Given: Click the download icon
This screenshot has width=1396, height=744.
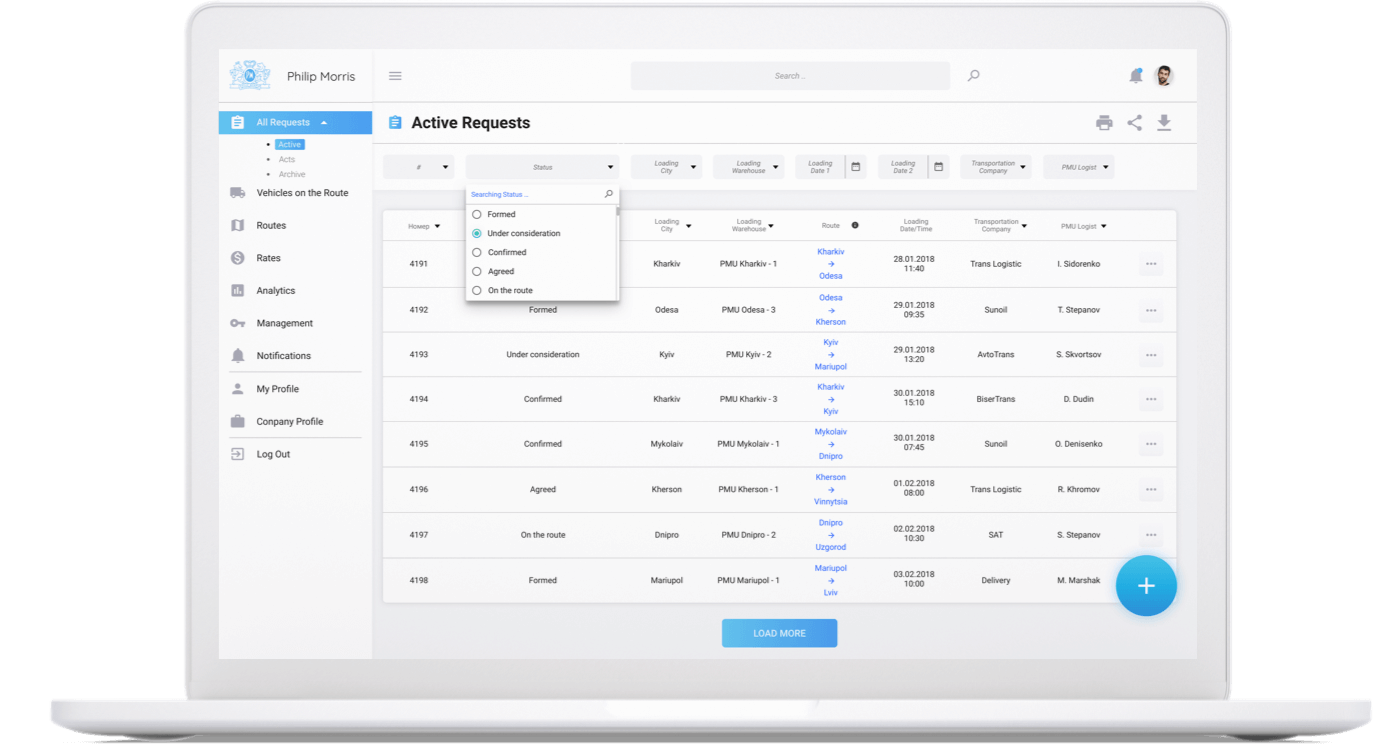Looking at the screenshot, I should [1164, 123].
